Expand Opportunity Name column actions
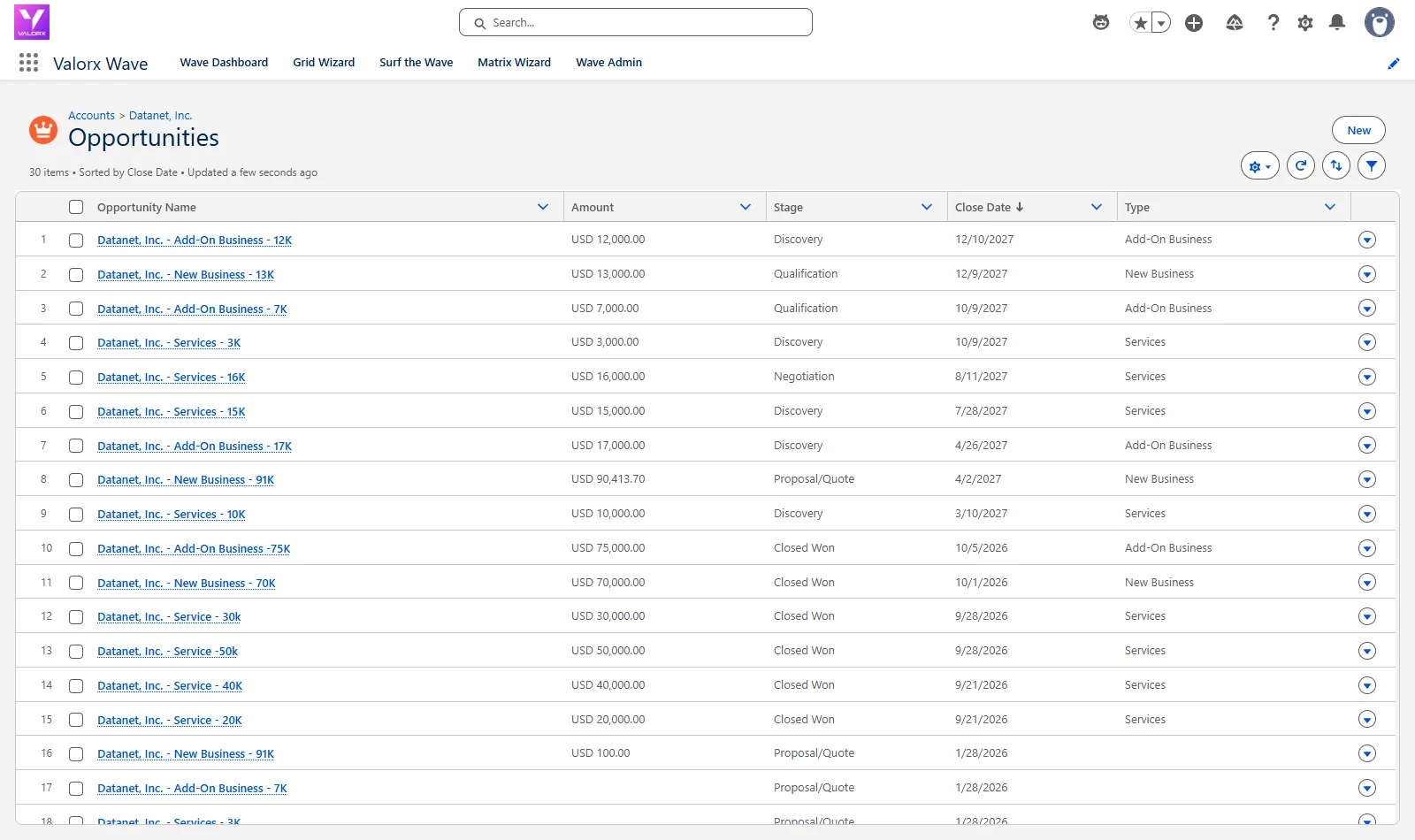 click(543, 207)
